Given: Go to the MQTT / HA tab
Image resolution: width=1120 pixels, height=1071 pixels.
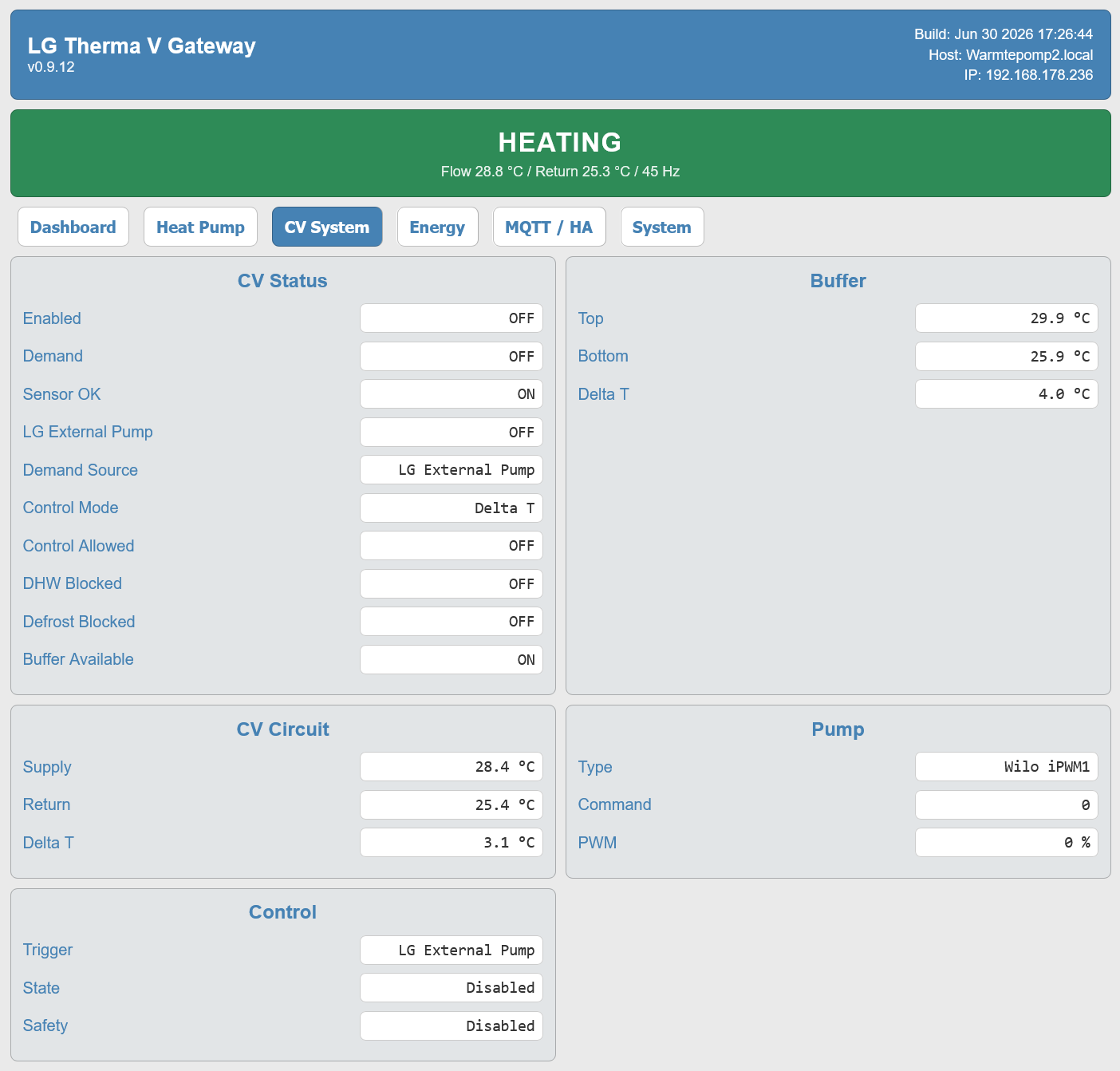Looking at the screenshot, I should (549, 227).
